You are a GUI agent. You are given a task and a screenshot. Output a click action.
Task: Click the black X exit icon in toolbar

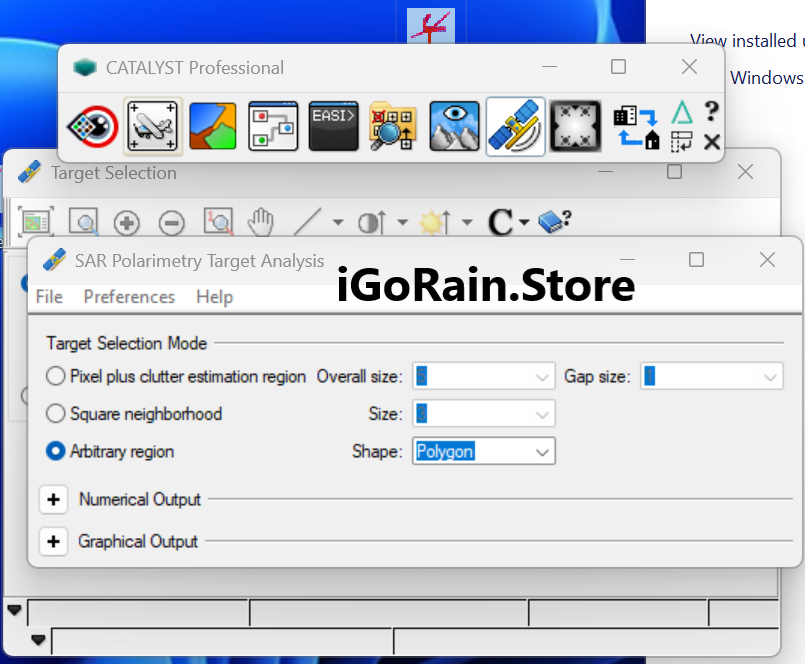[x=712, y=142]
